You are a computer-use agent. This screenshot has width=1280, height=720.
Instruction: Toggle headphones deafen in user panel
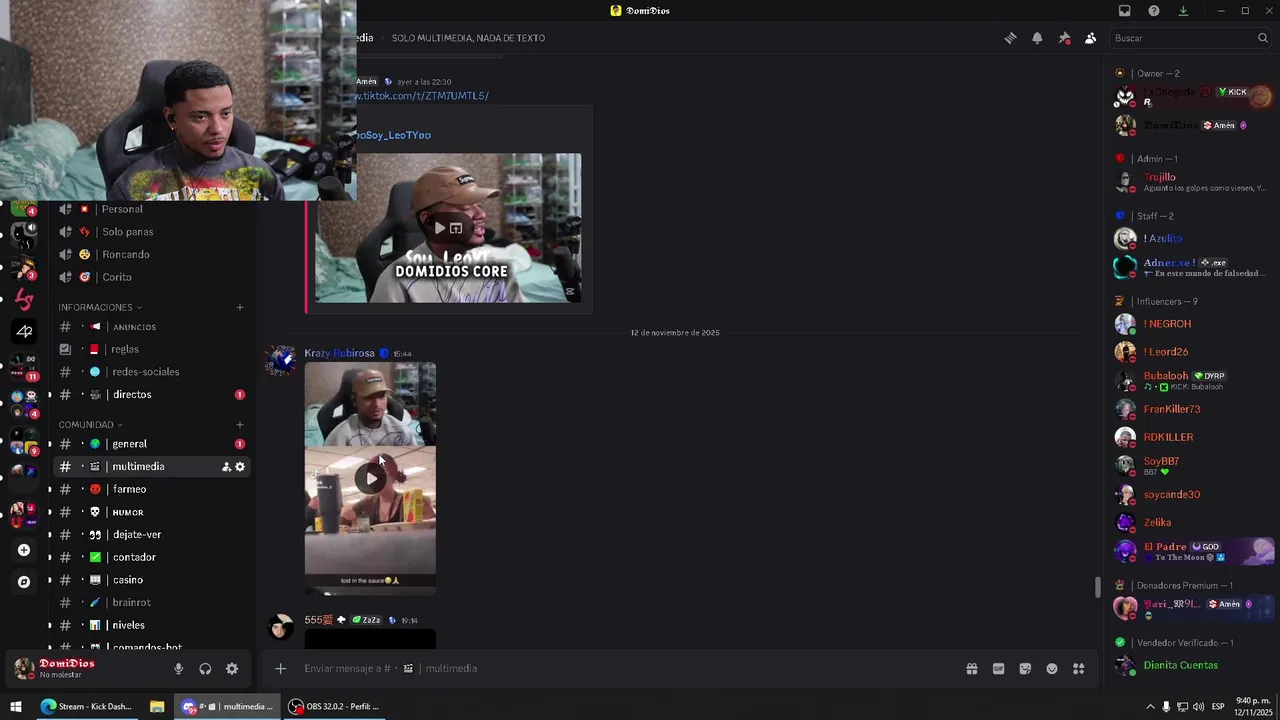(205, 669)
